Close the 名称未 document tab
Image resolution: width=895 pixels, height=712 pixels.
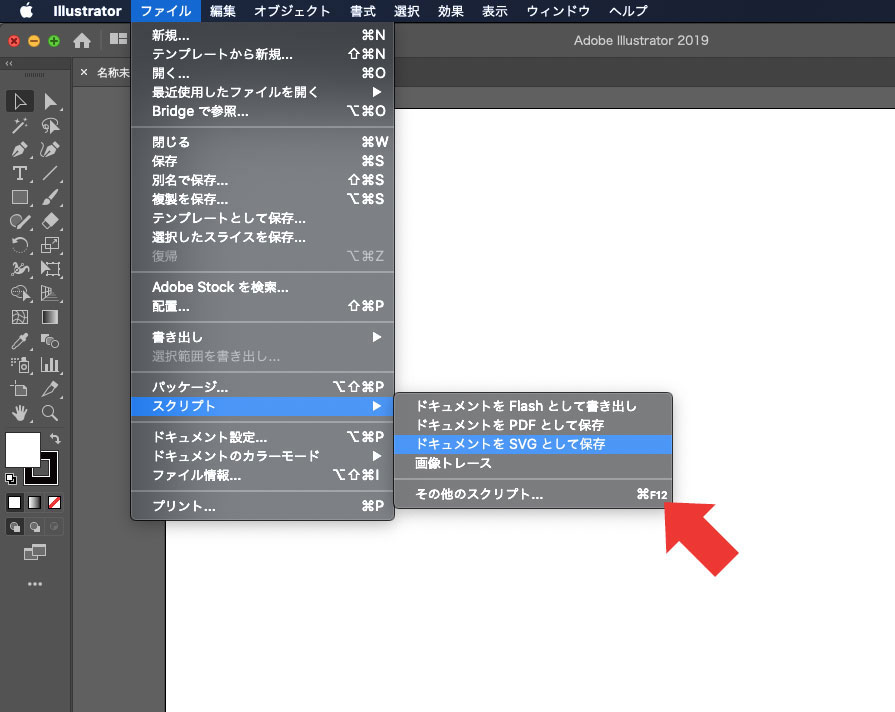[x=84, y=73]
